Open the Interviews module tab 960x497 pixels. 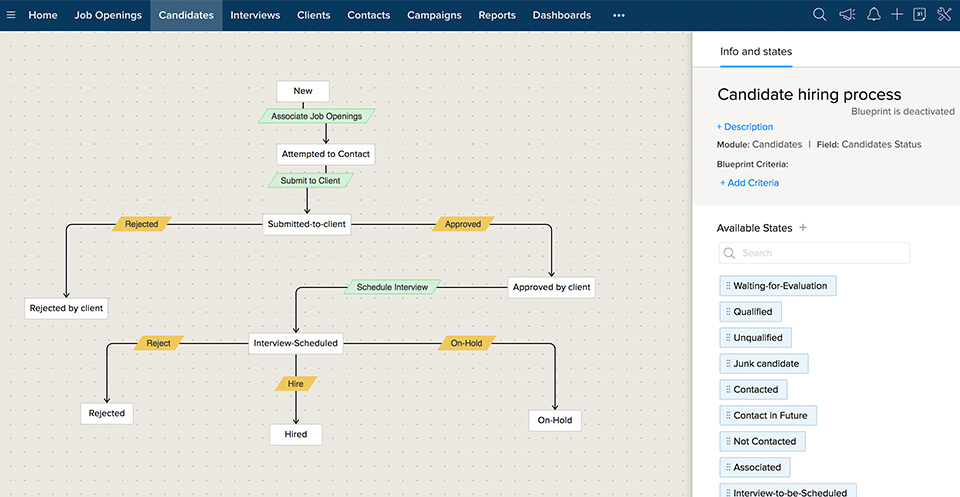pyautogui.click(x=255, y=15)
